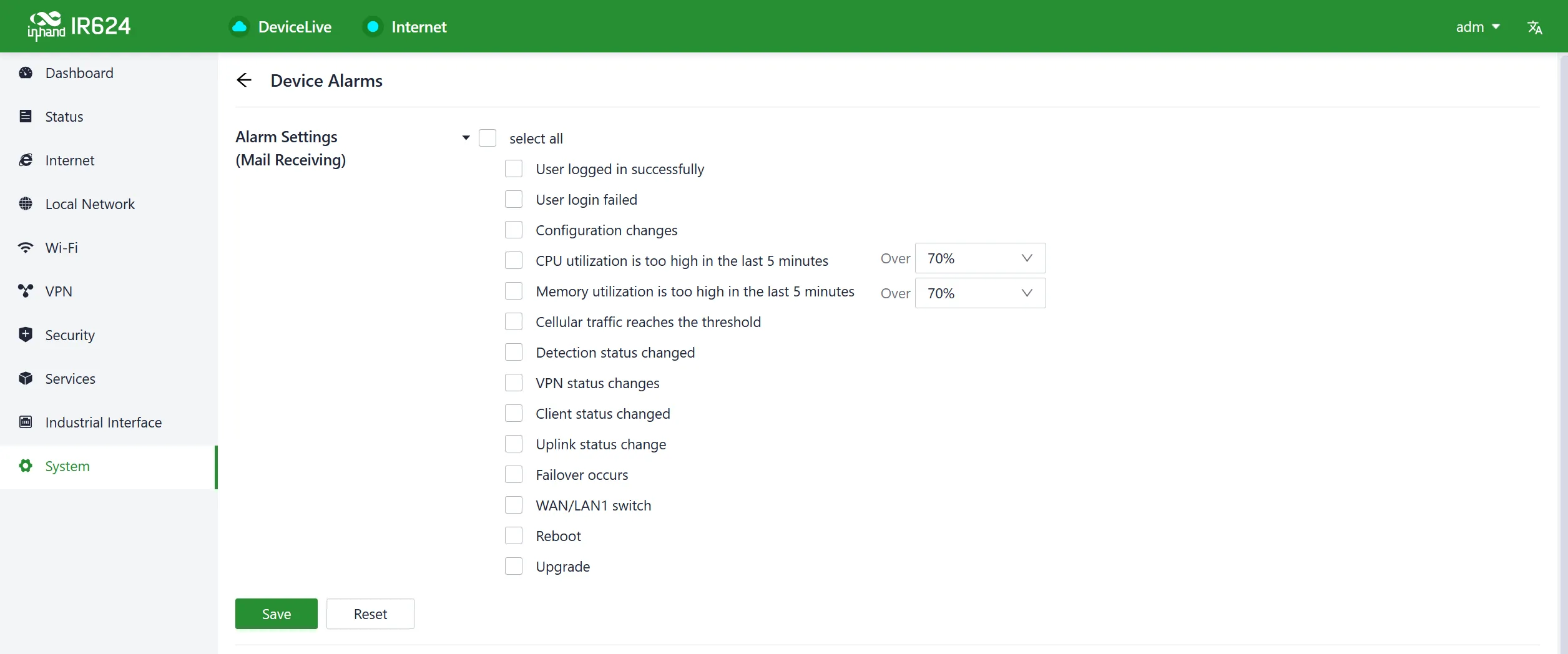1568x654 pixels.
Task: Click the VPN nodes icon
Action: 26,291
